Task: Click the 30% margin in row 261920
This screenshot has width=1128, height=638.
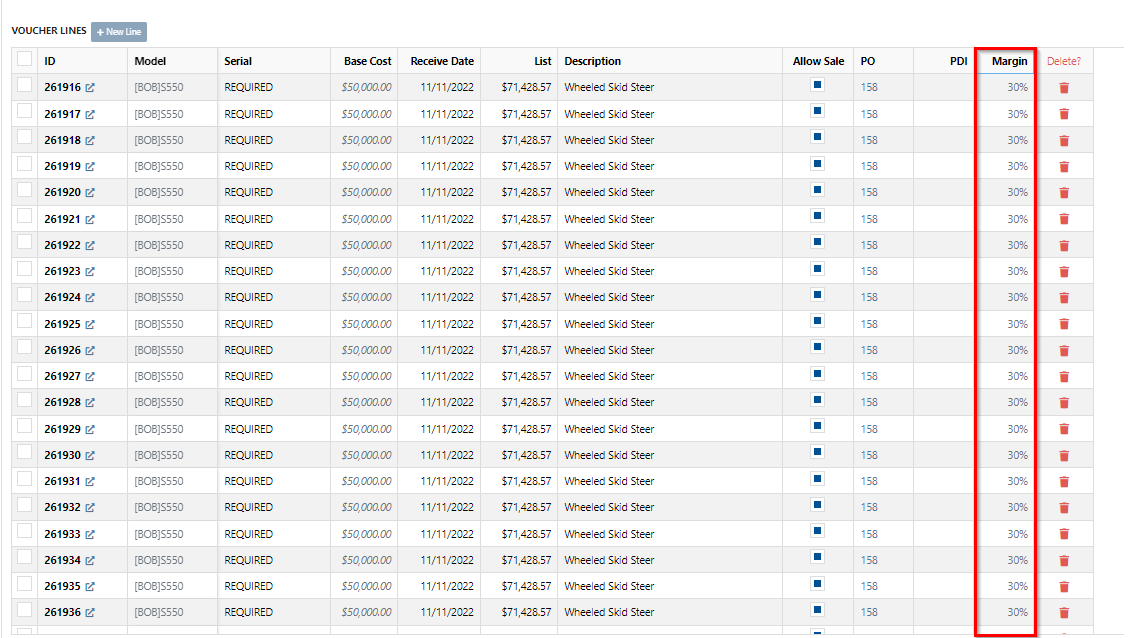Action: (1017, 192)
